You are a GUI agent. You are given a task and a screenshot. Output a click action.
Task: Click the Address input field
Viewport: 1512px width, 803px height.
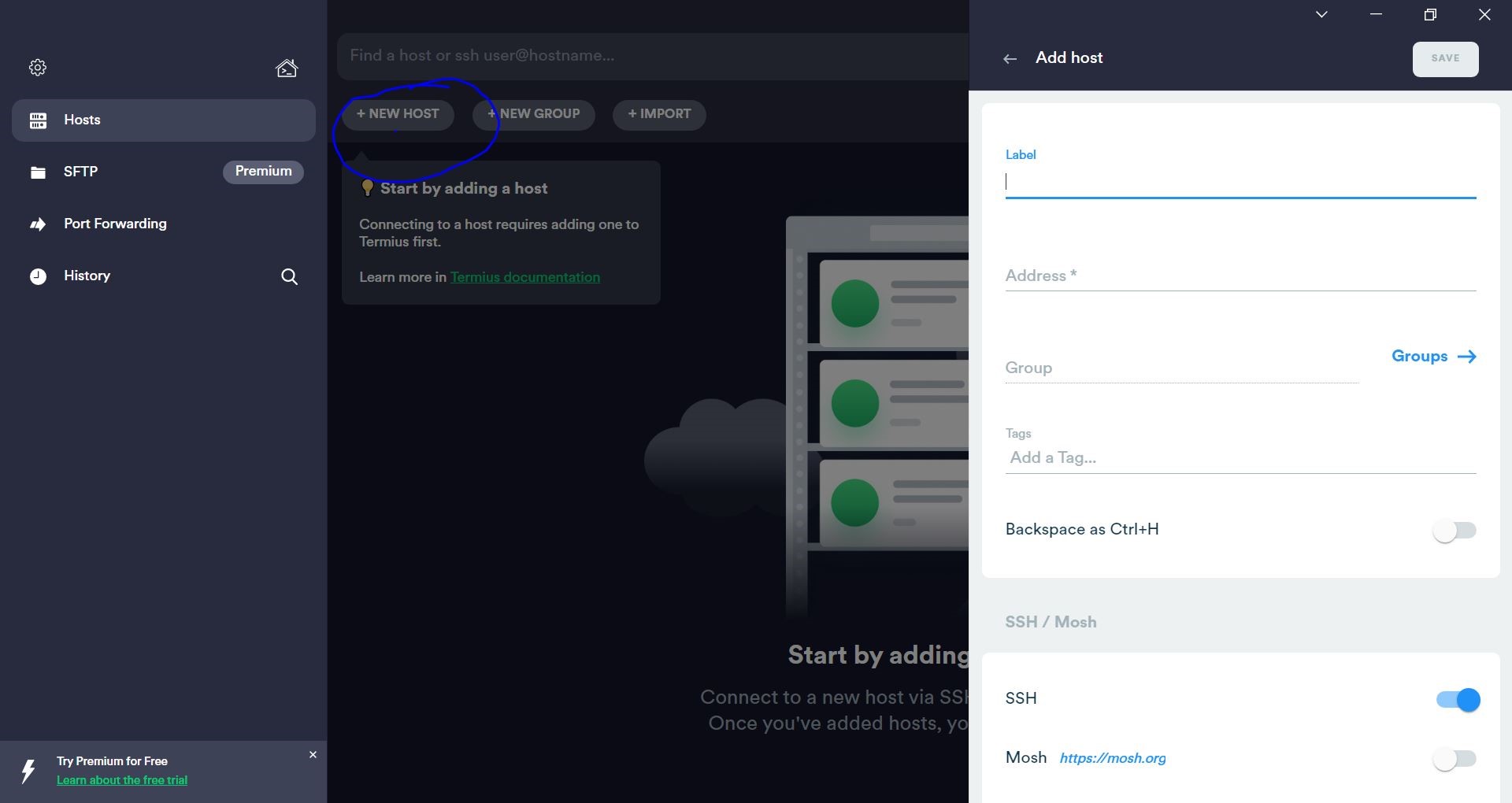click(1240, 276)
